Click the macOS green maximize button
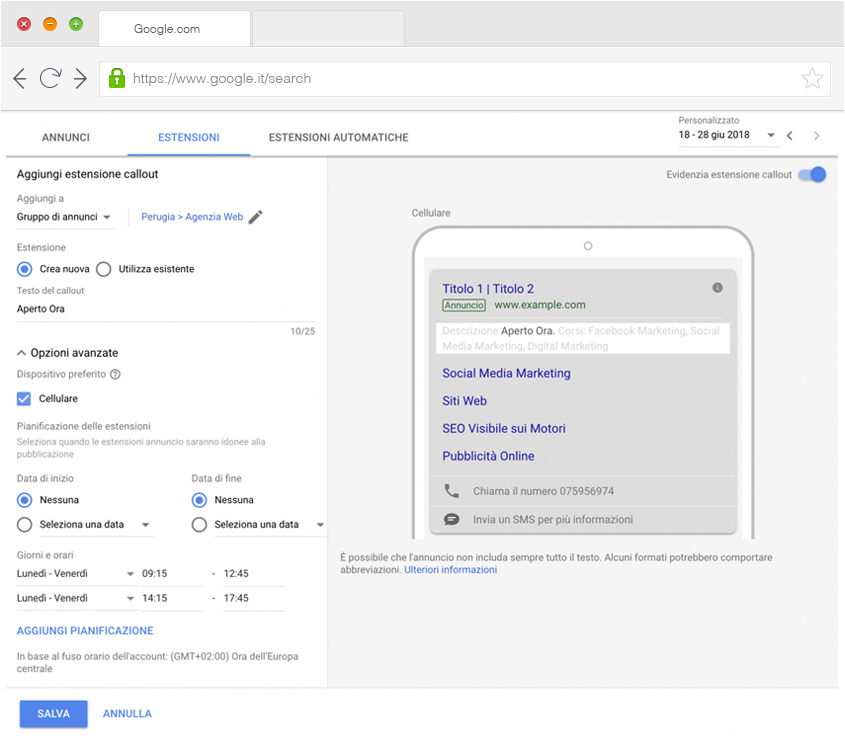845x744 pixels. click(x=76, y=24)
